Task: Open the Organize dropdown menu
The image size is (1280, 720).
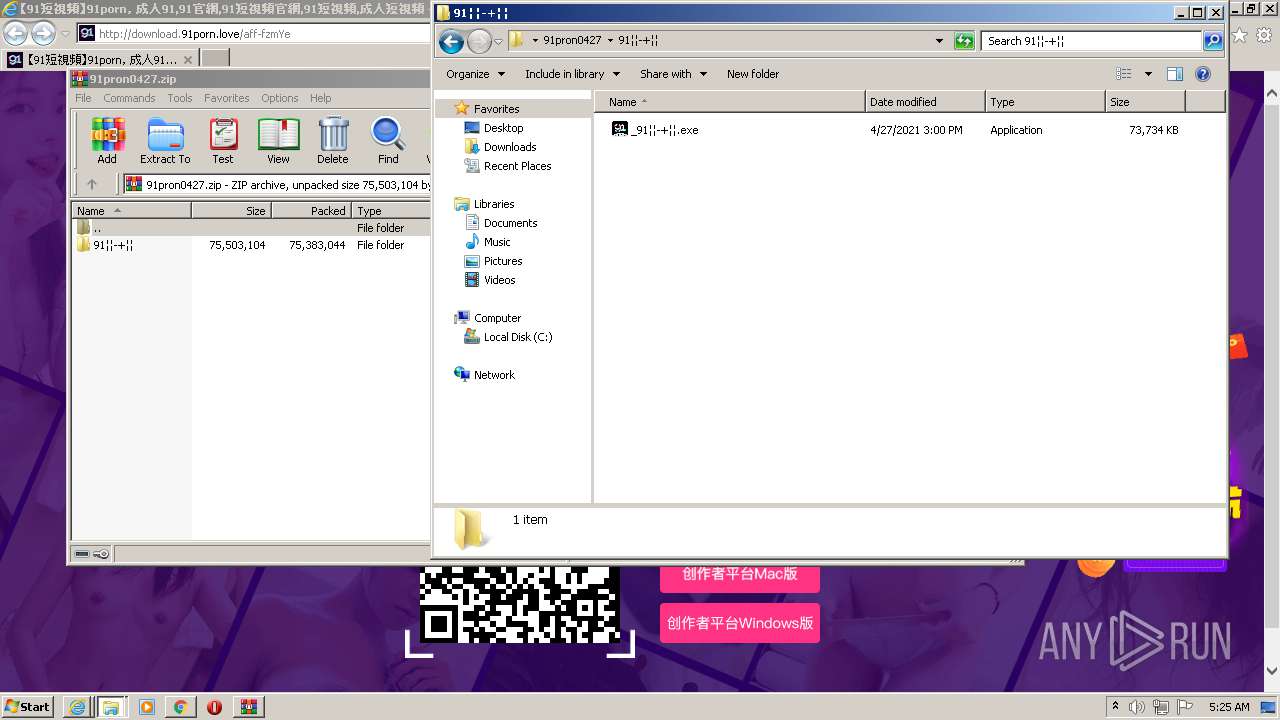Action: click(x=474, y=74)
